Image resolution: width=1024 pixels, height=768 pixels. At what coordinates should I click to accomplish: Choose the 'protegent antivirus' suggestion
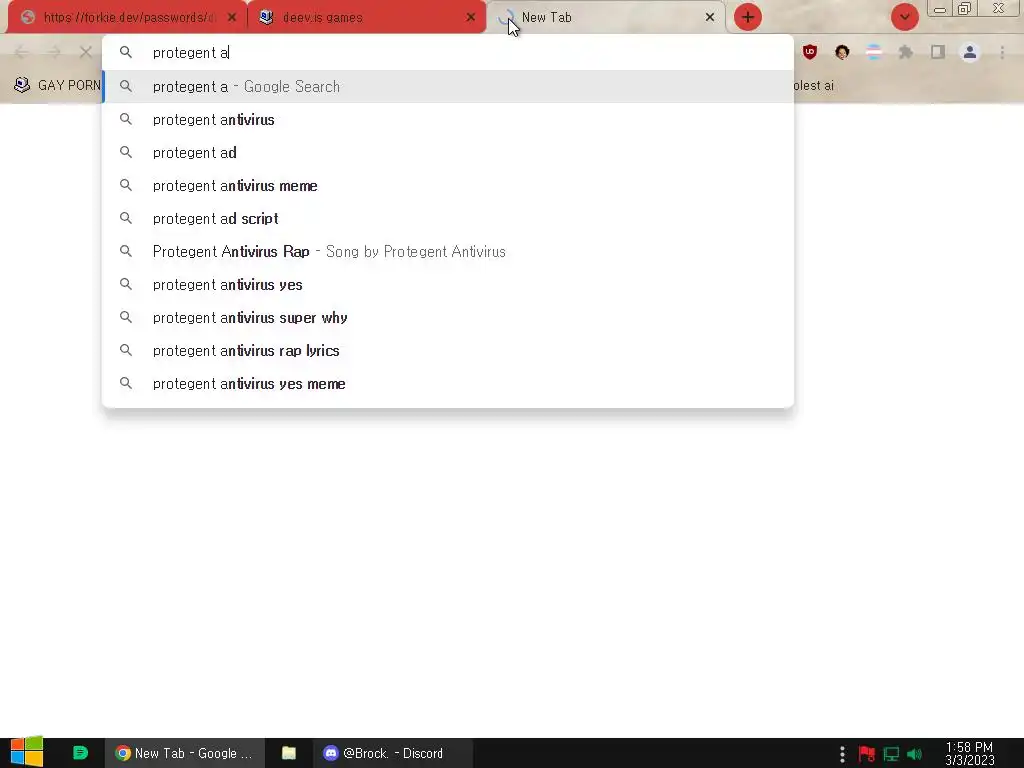click(448, 120)
